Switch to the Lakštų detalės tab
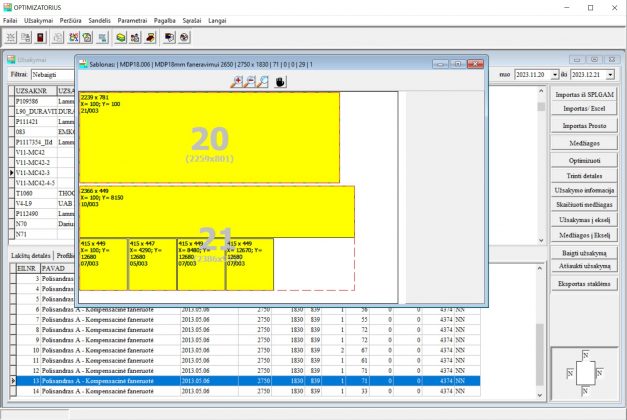The width and height of the screenshot is (627, 420). pos(30,256)
